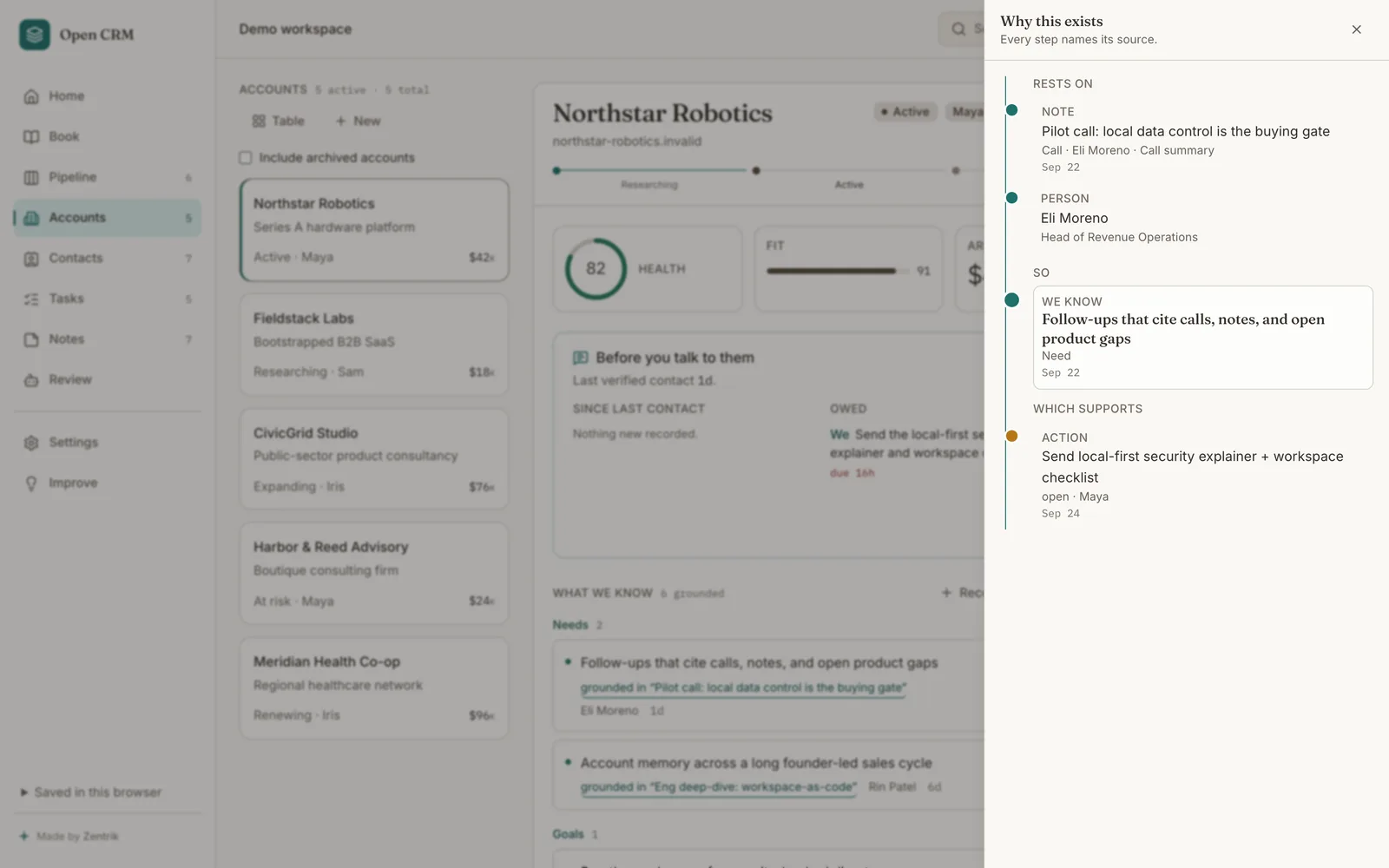The width and height of the screenshot is (1389, 868).
Task: Open the Book section icon
Action: pyautogui.click(x=31, y=137)
